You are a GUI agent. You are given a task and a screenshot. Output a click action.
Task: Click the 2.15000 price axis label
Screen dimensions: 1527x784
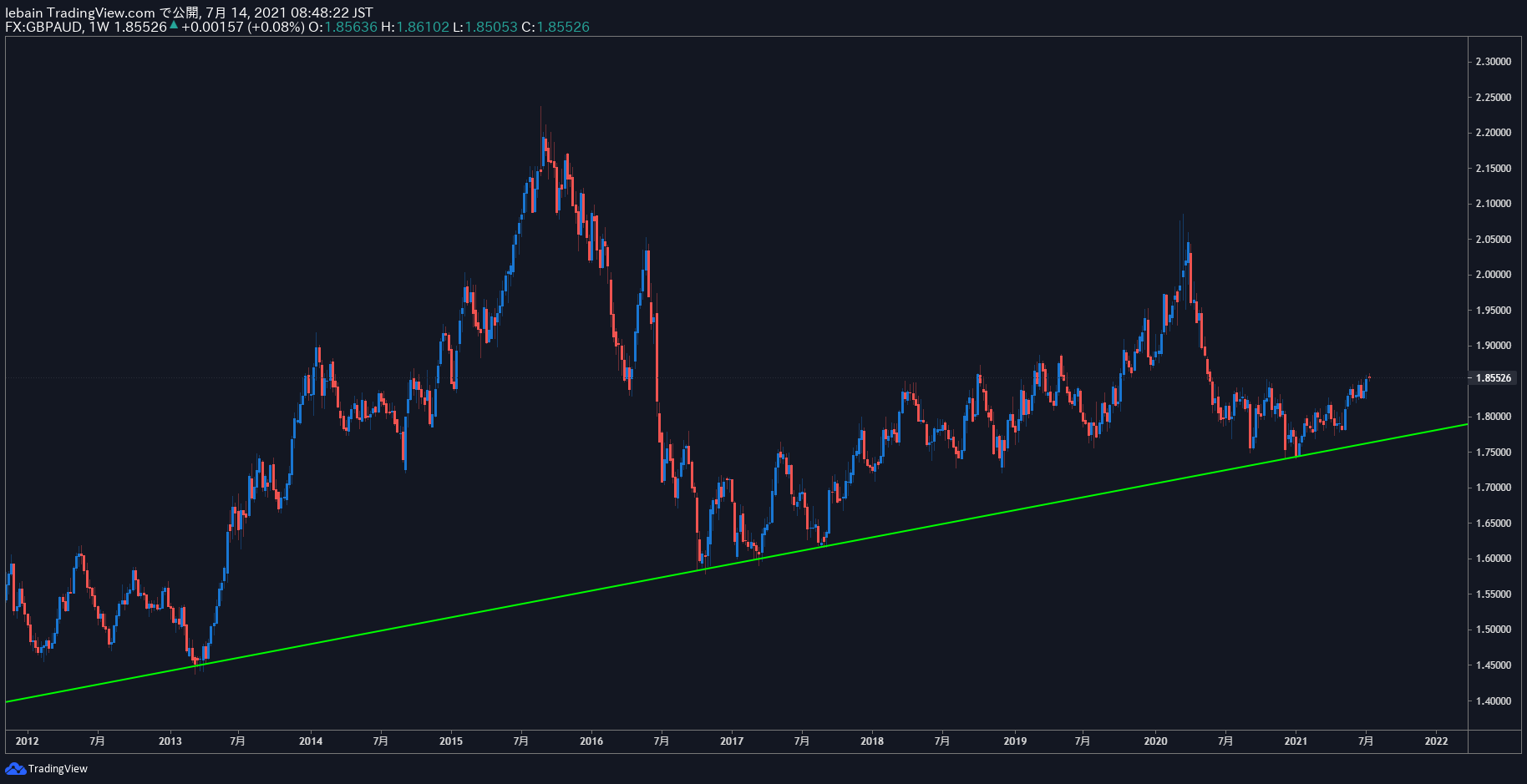coord(1494,169)
